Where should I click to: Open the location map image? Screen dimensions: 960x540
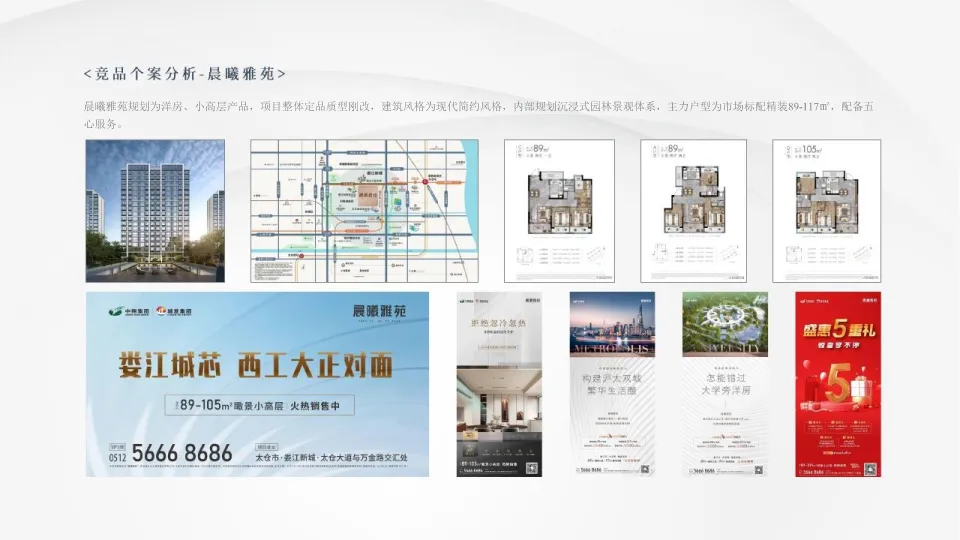(364, 211)
